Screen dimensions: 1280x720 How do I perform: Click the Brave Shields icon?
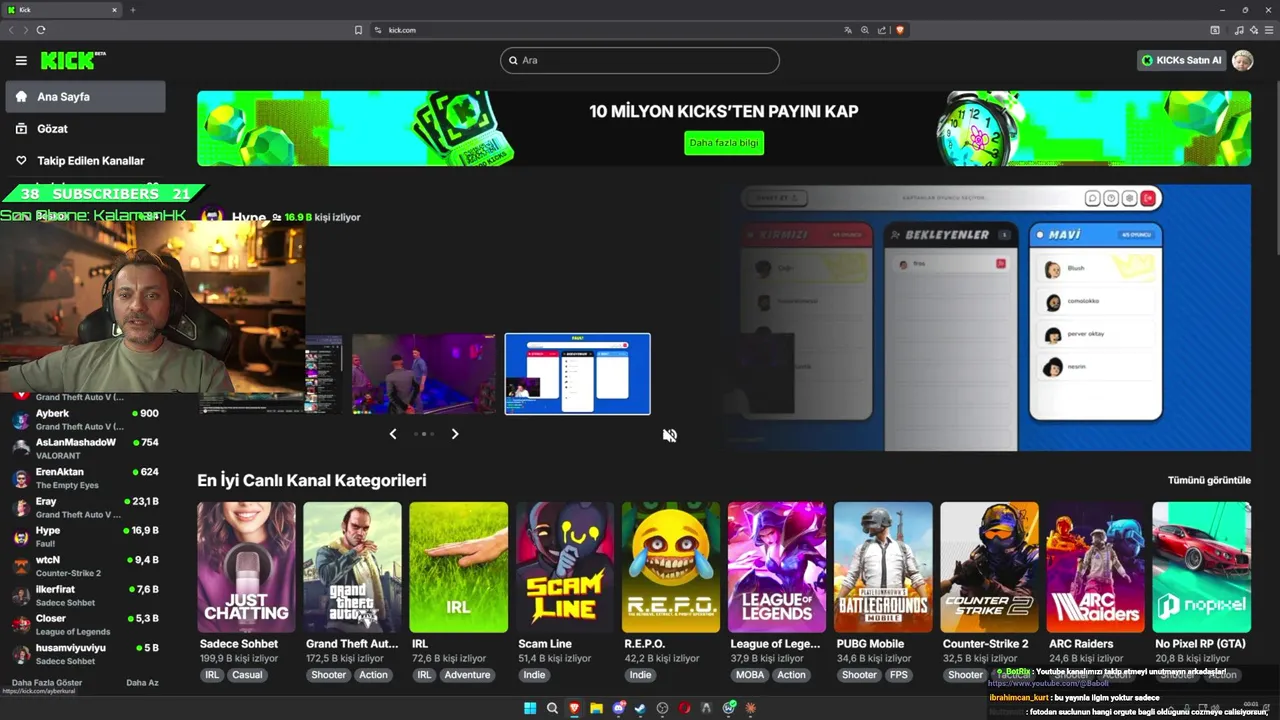coord(900,30)
